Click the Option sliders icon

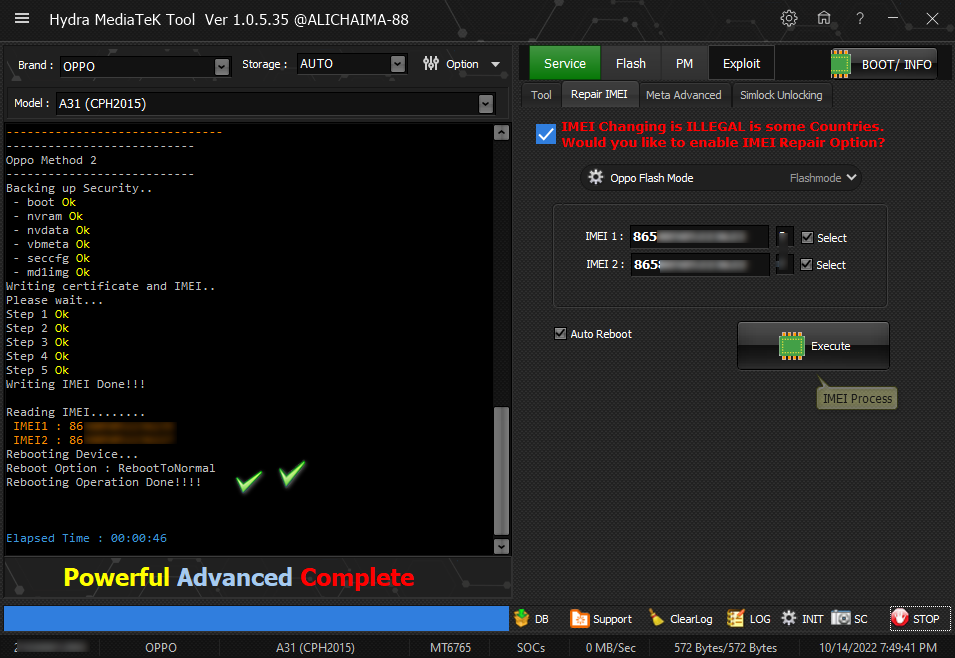coord(431,63)
